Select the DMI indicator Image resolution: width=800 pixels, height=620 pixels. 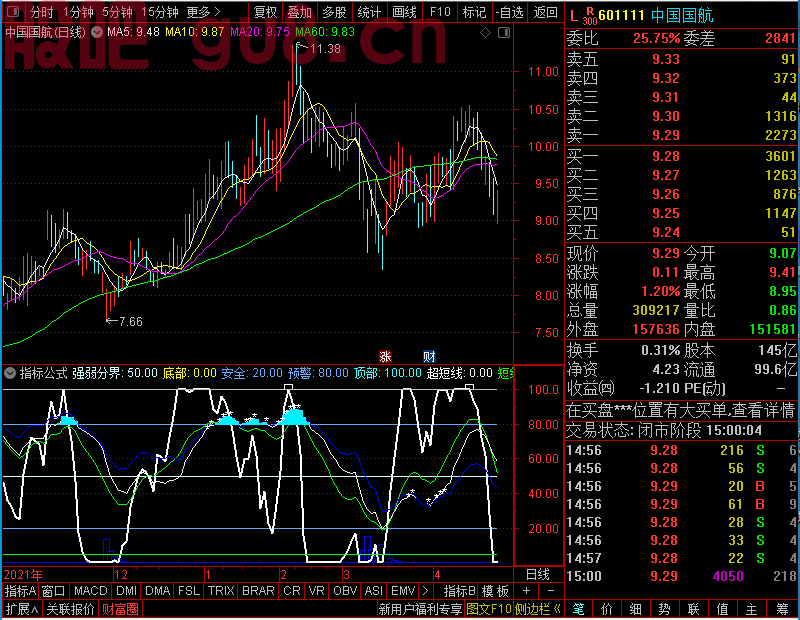click(126, 591)
